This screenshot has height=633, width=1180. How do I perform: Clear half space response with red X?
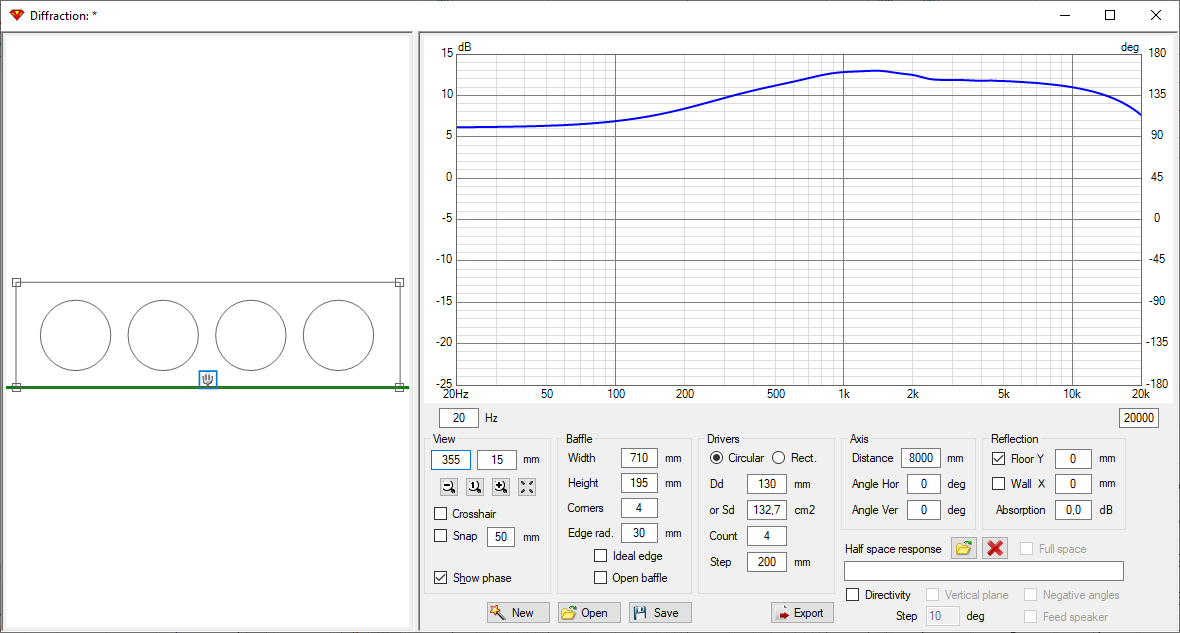[x=994, y=548]
